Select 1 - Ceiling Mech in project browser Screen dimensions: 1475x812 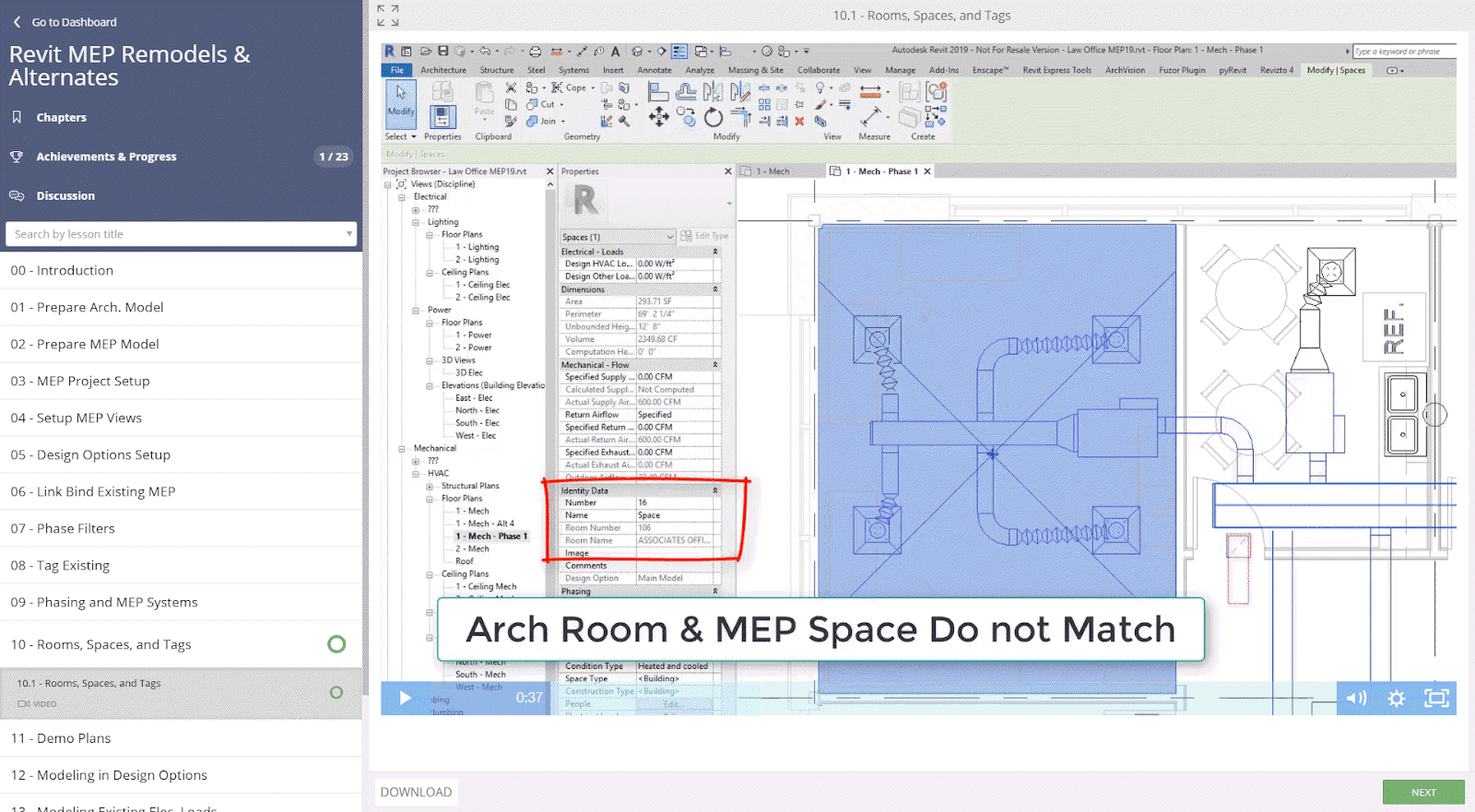pyautogui.click(x=486, y=586)
